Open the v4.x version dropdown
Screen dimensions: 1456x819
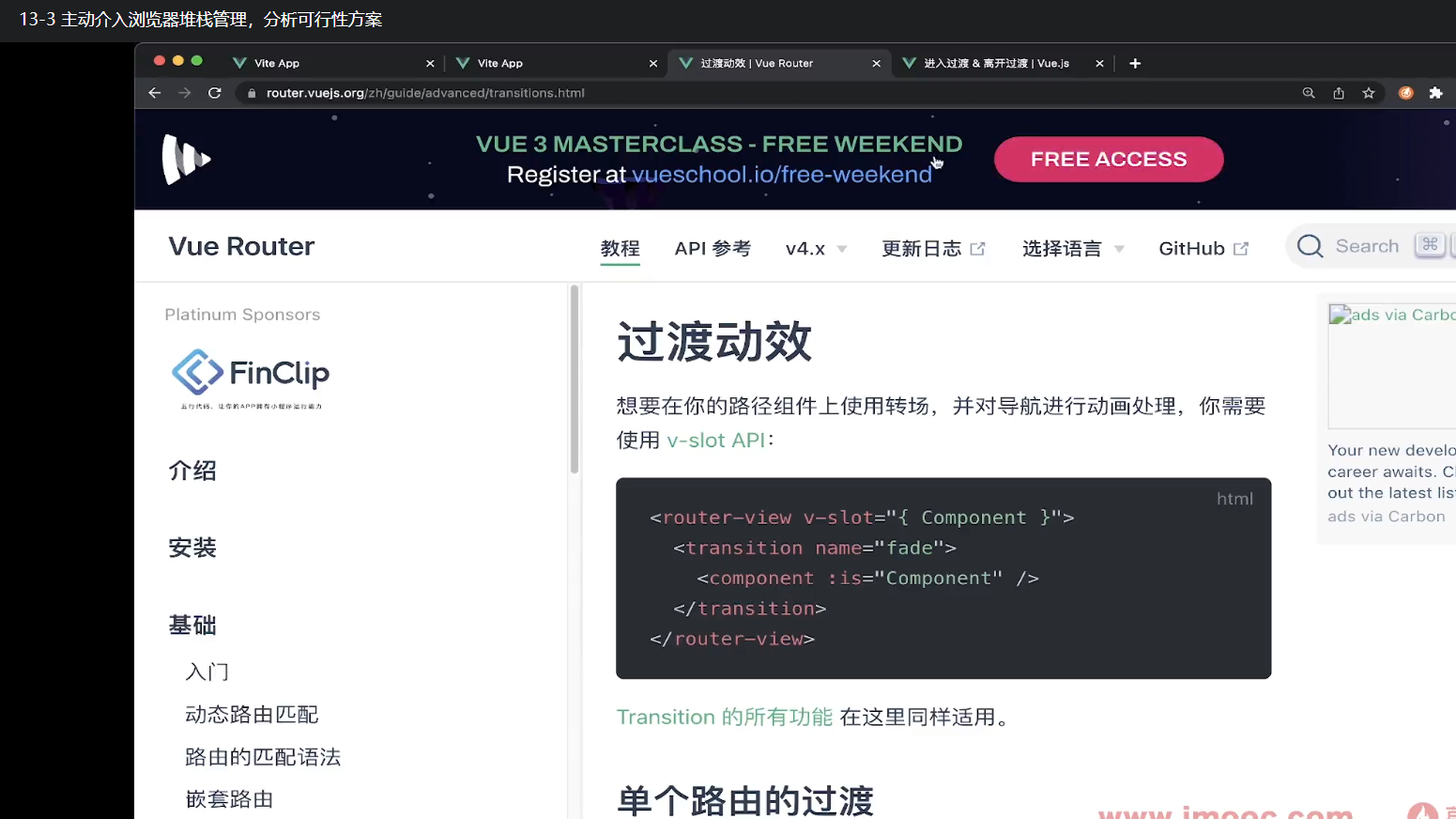click(x=815, y=248)
